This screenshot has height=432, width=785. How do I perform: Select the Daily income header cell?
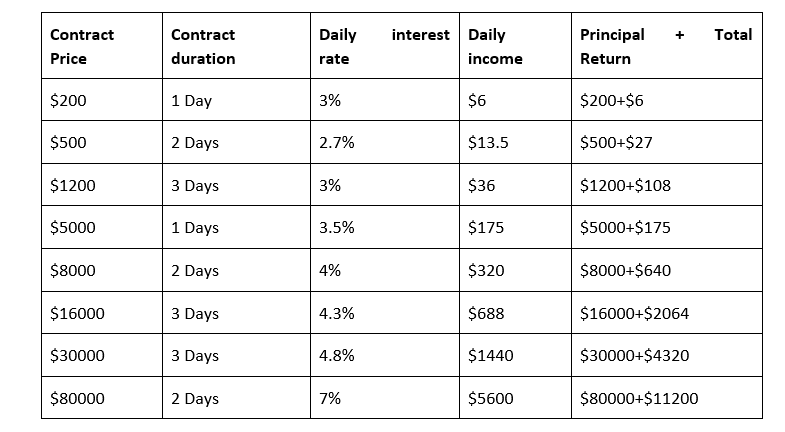[495, 46]
